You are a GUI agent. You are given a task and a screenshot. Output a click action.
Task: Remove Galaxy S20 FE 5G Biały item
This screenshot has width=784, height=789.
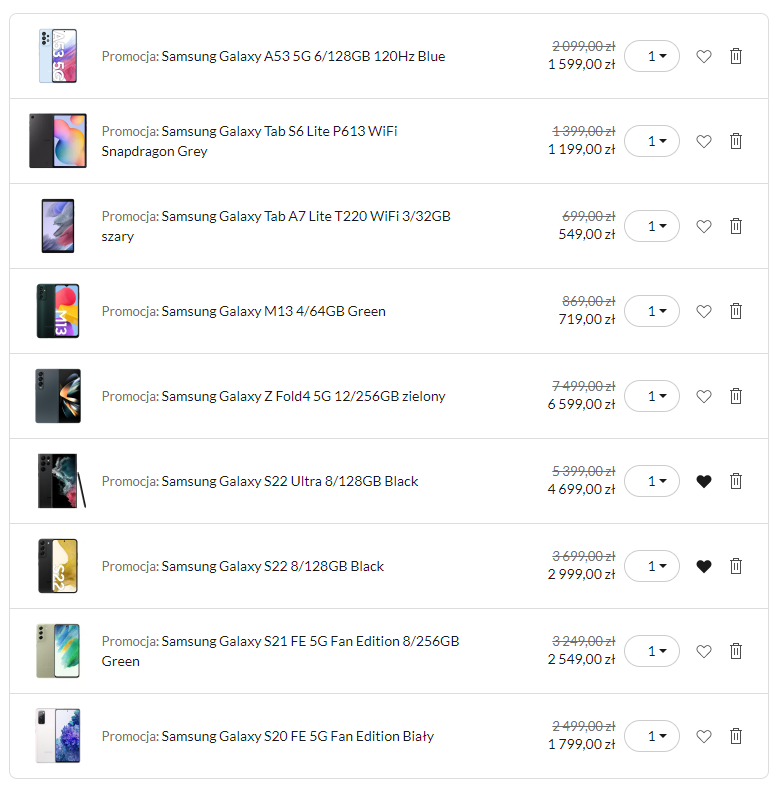[736, 736]
